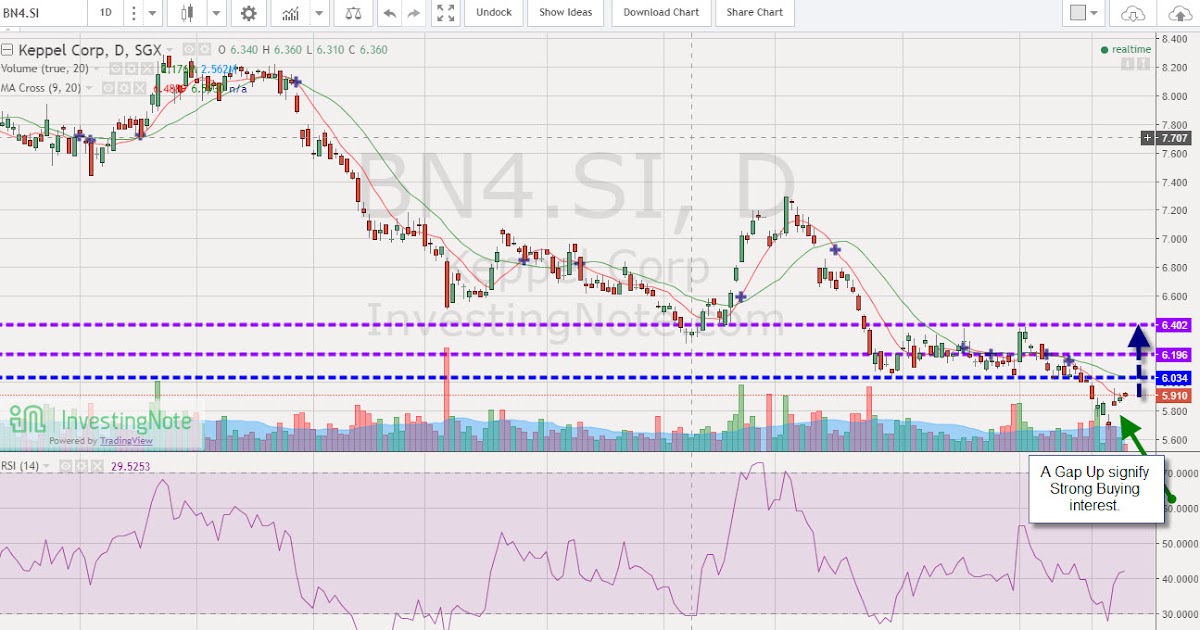Redo chart action with right arrow icon
This screenshot has height=630, width=1200.
point(412,13)
